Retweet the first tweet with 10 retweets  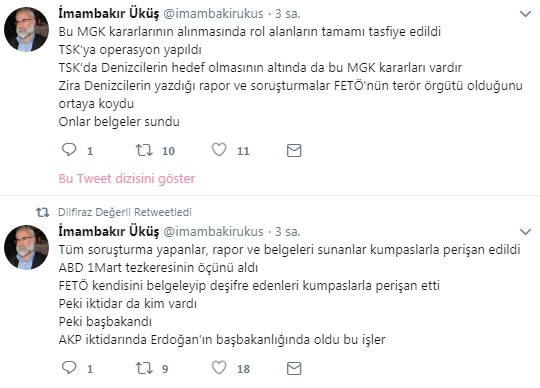pos(144,150)
